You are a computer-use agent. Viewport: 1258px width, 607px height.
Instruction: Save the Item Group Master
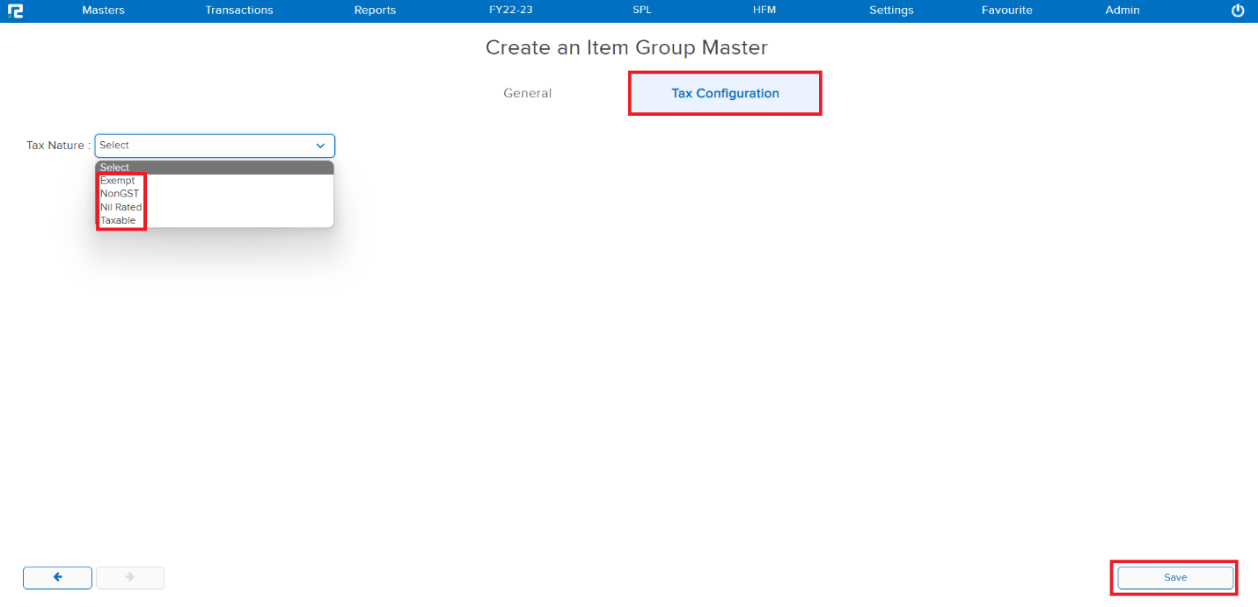point(1175,578)
